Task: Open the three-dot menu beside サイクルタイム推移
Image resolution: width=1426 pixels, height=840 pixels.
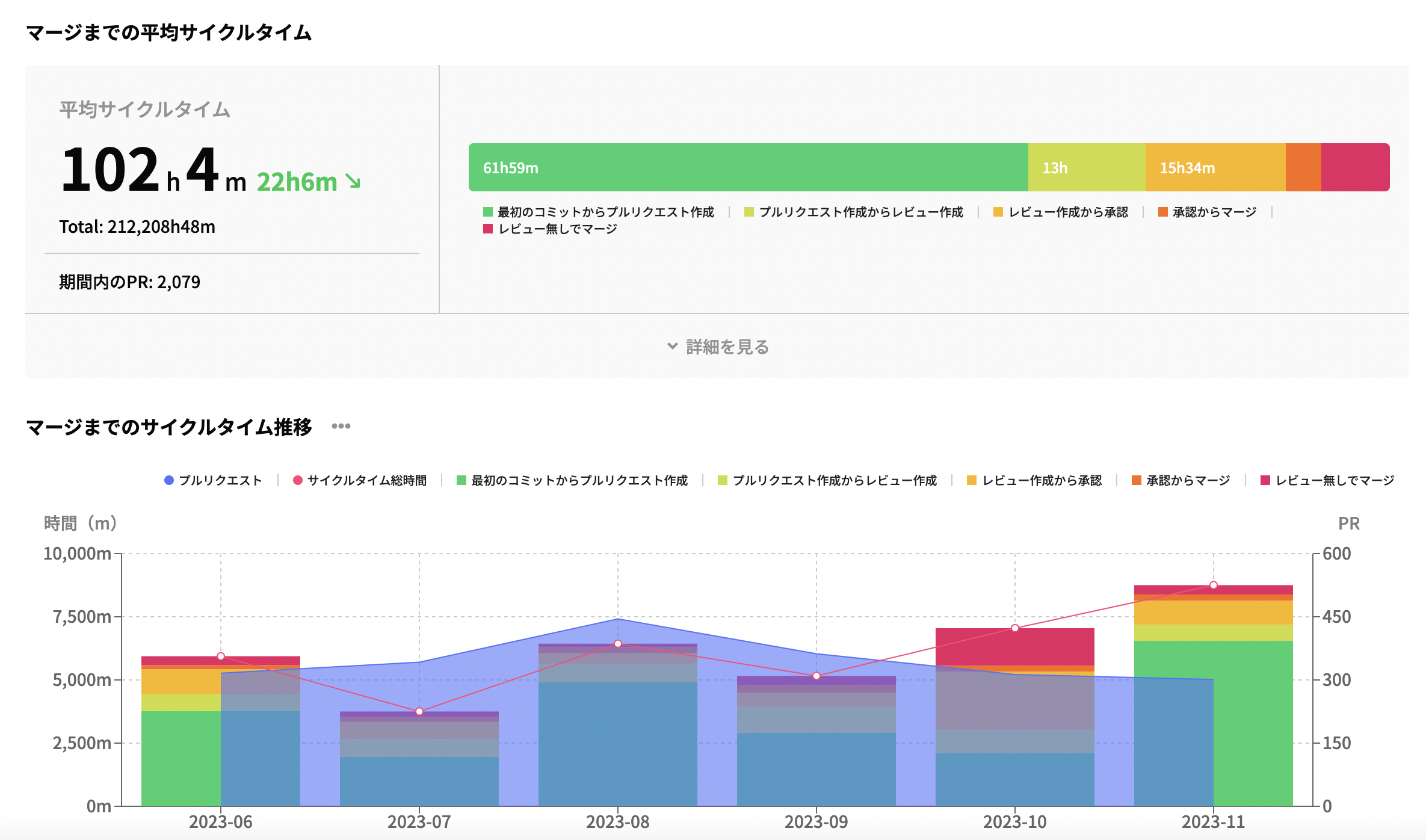Action: [341, 426]
